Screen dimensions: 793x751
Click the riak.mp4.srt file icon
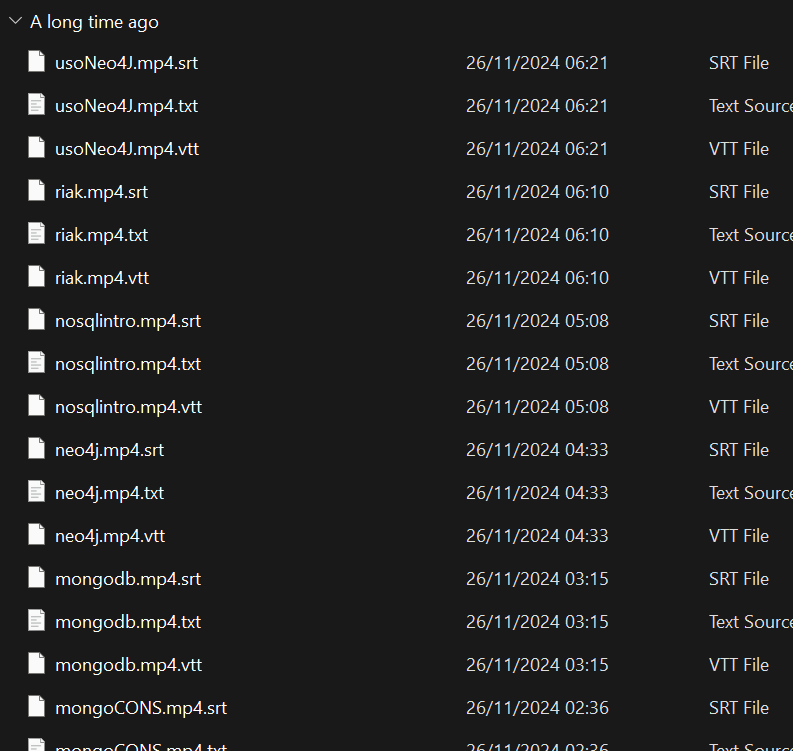37,191
